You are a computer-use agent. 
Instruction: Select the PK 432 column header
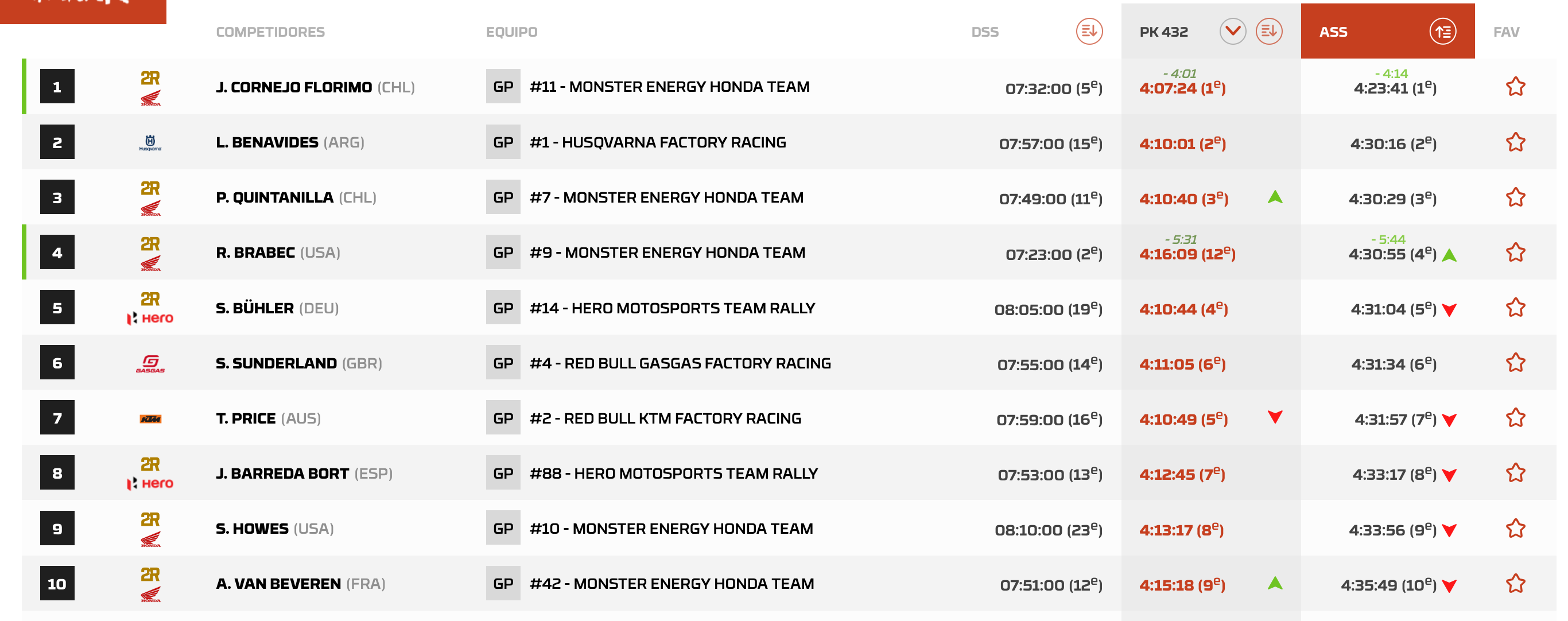tap(1163, 32)
